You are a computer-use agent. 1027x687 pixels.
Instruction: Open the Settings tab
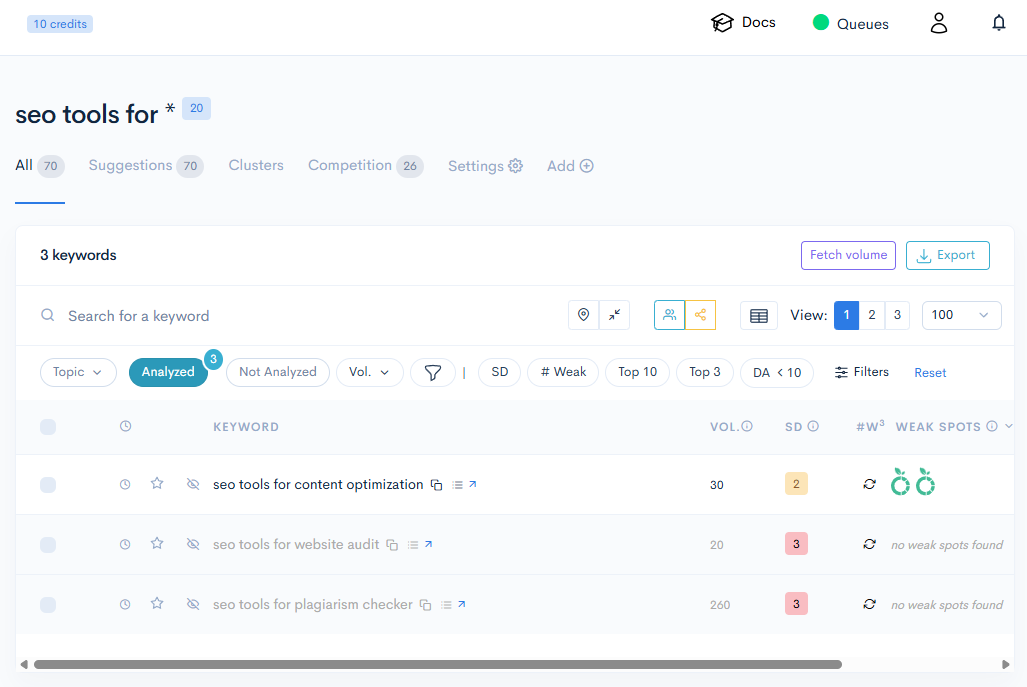point(485,166)
